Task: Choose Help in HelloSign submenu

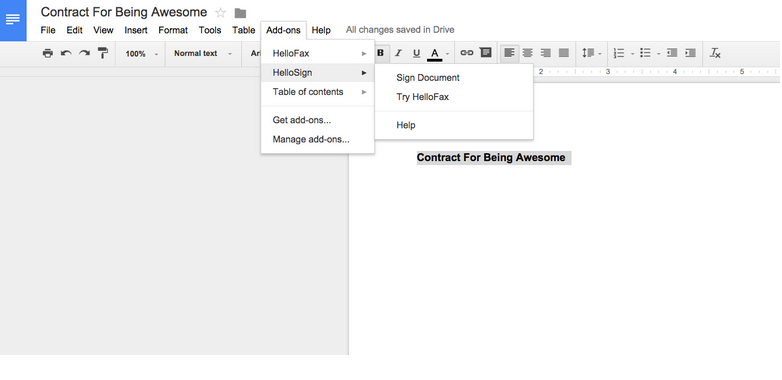Action: pyautogui.click(x=454, y=125)
